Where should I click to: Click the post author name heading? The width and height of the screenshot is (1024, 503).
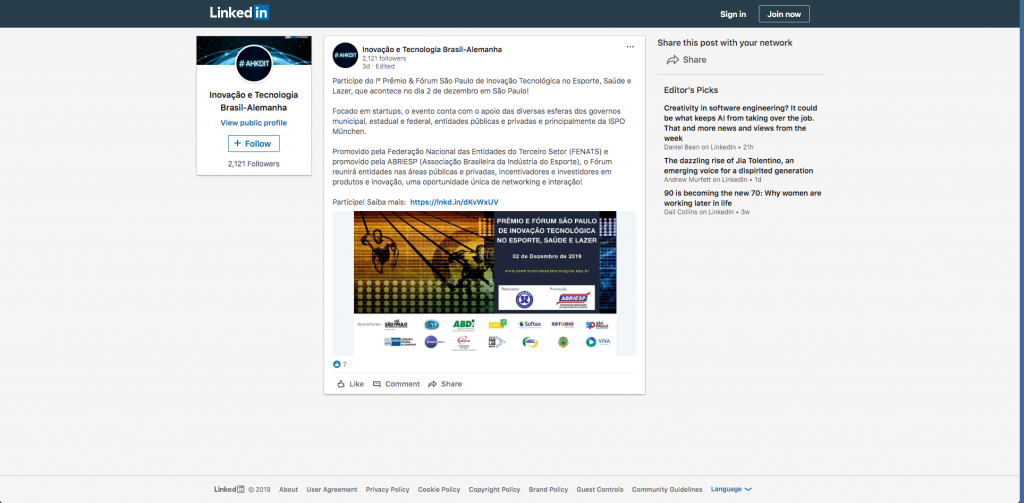point(432,50)
